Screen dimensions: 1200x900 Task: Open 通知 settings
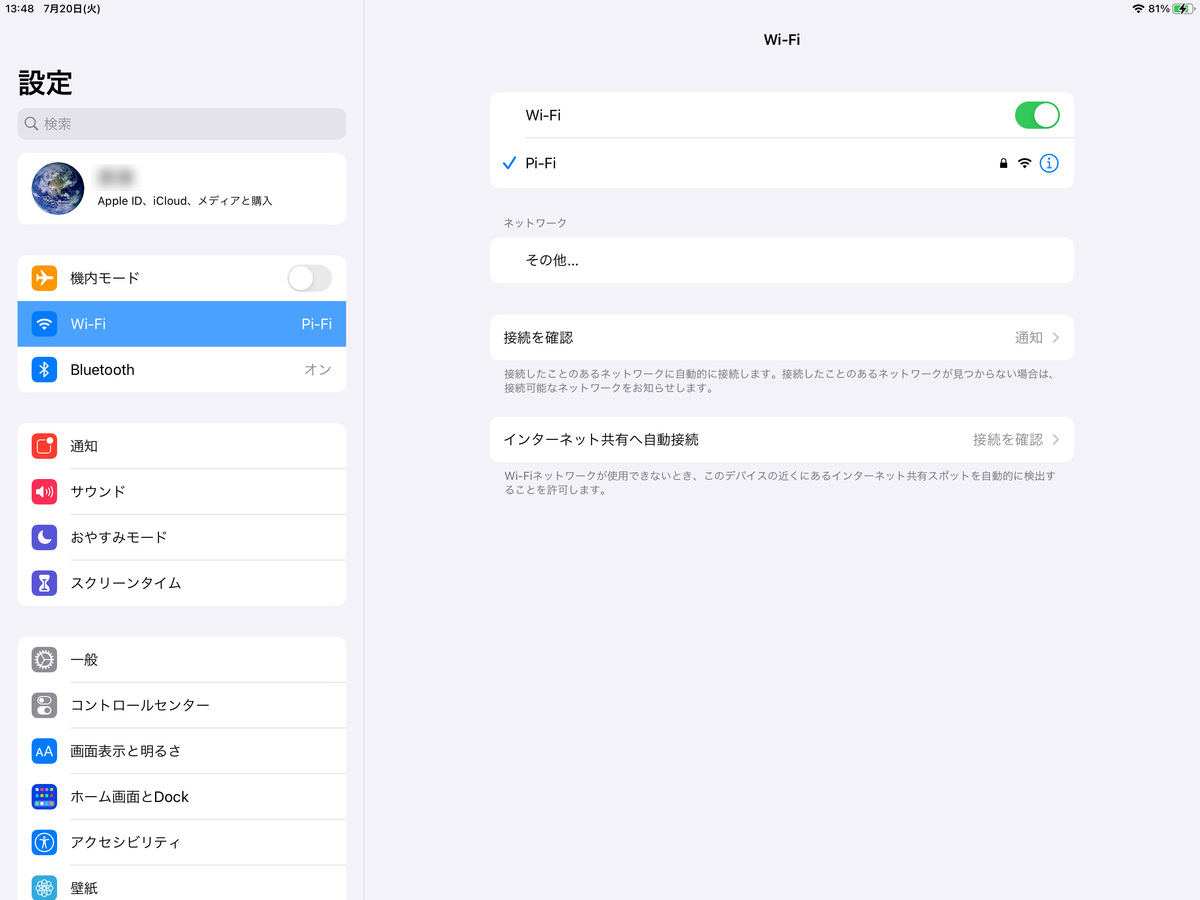pos(182,446)
